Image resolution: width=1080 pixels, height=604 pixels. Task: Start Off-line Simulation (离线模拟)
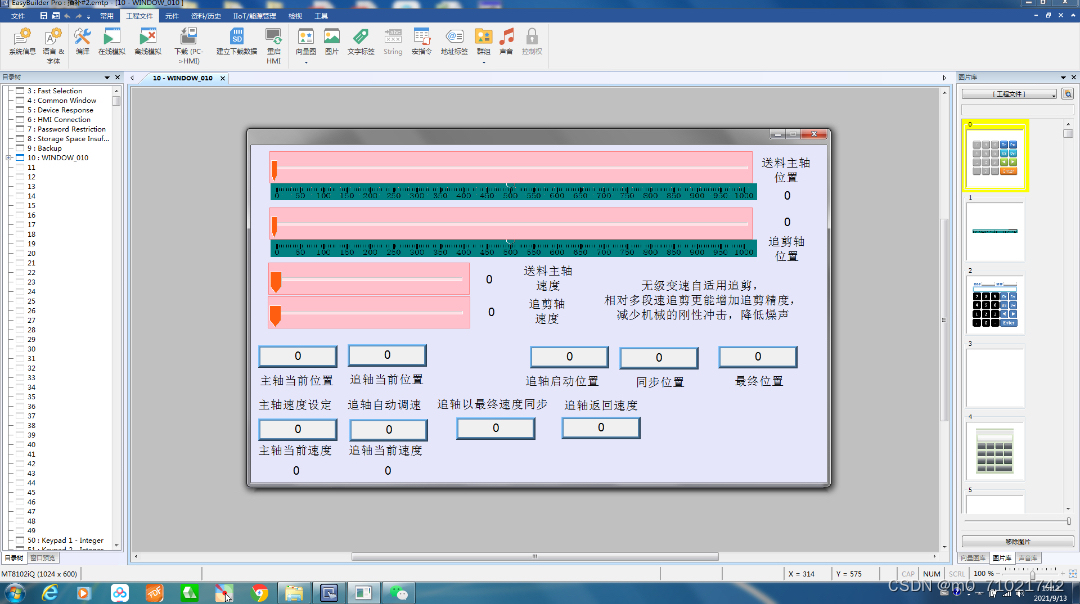[147, 41]
